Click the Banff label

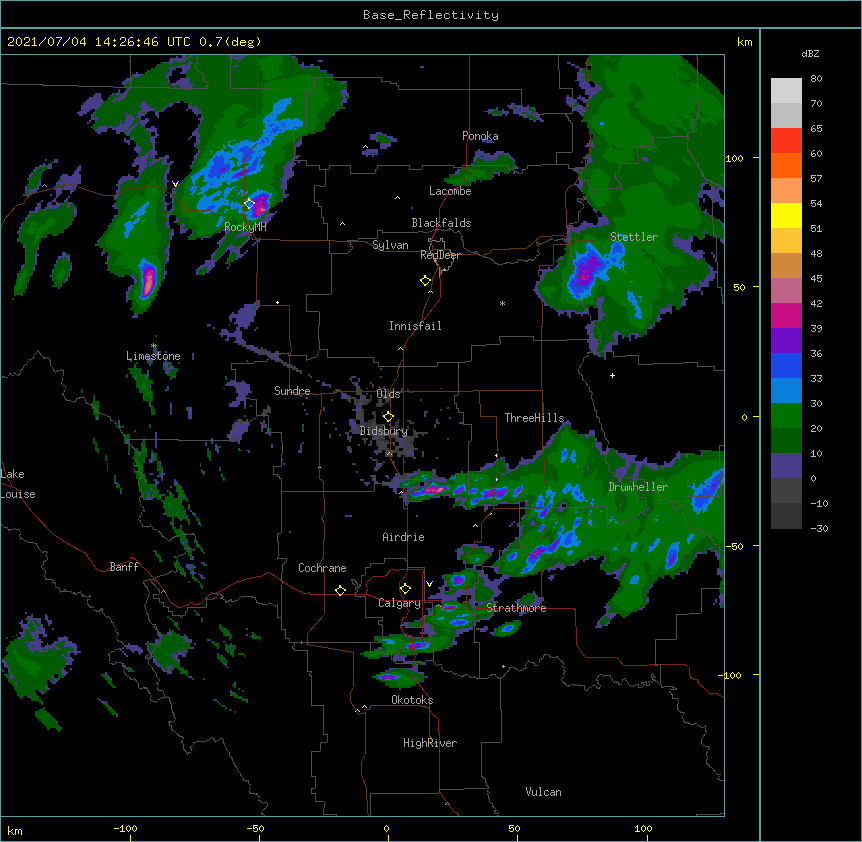(124, 567)
